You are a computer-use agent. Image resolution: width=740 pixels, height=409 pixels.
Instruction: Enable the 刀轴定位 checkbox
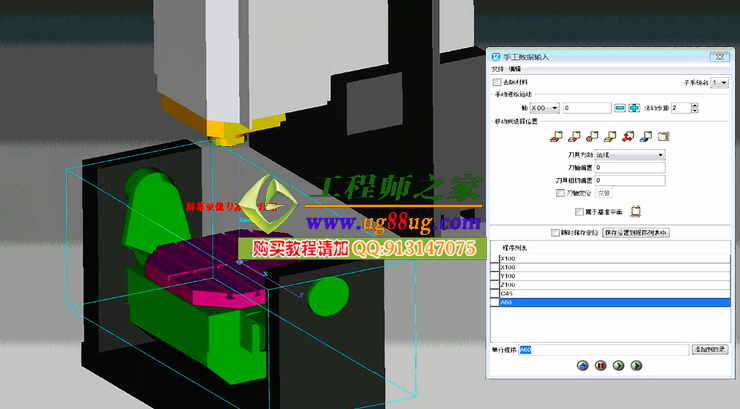[560, 193]
